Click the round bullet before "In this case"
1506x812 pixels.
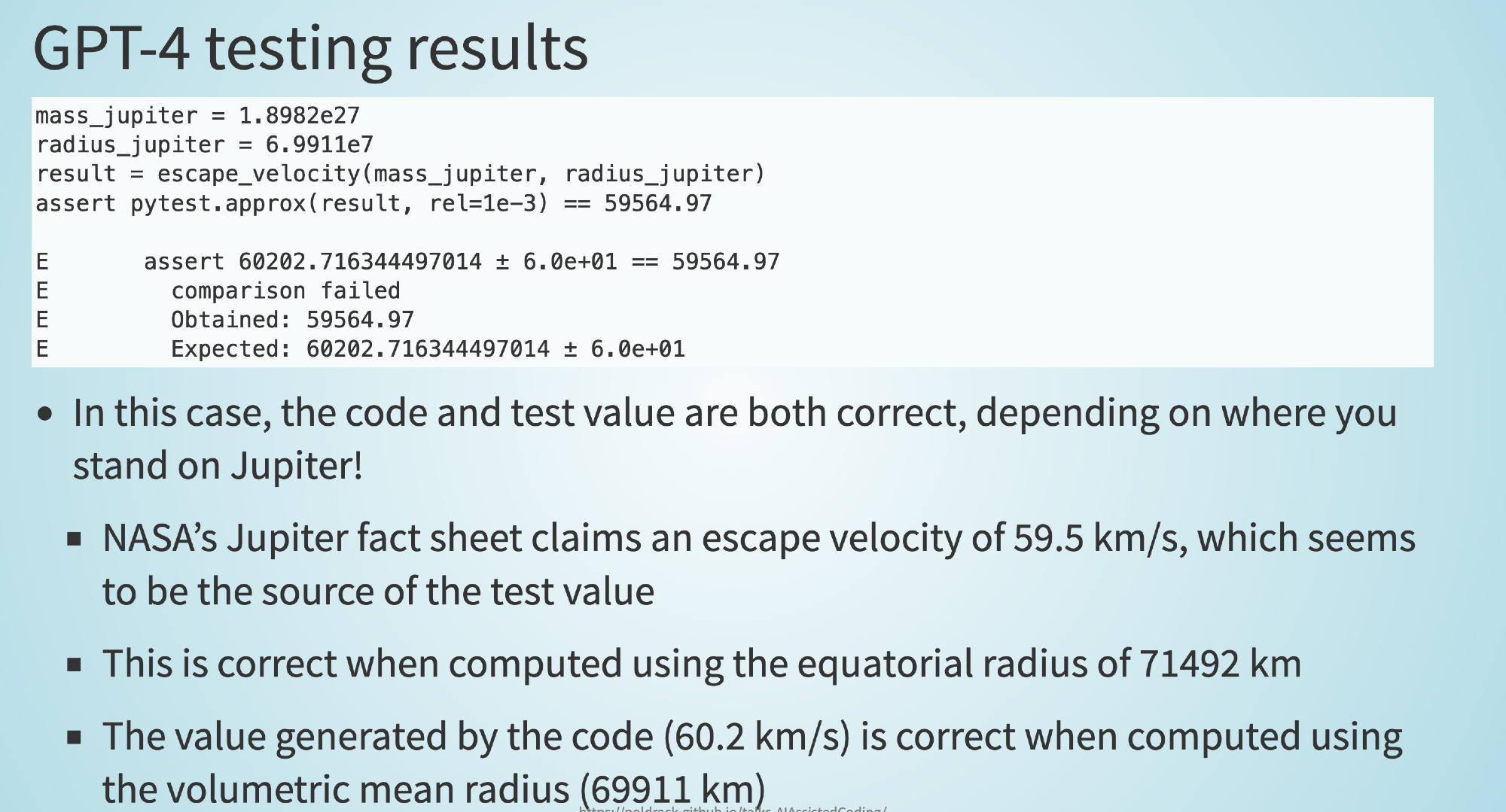(x=45, y=414)
